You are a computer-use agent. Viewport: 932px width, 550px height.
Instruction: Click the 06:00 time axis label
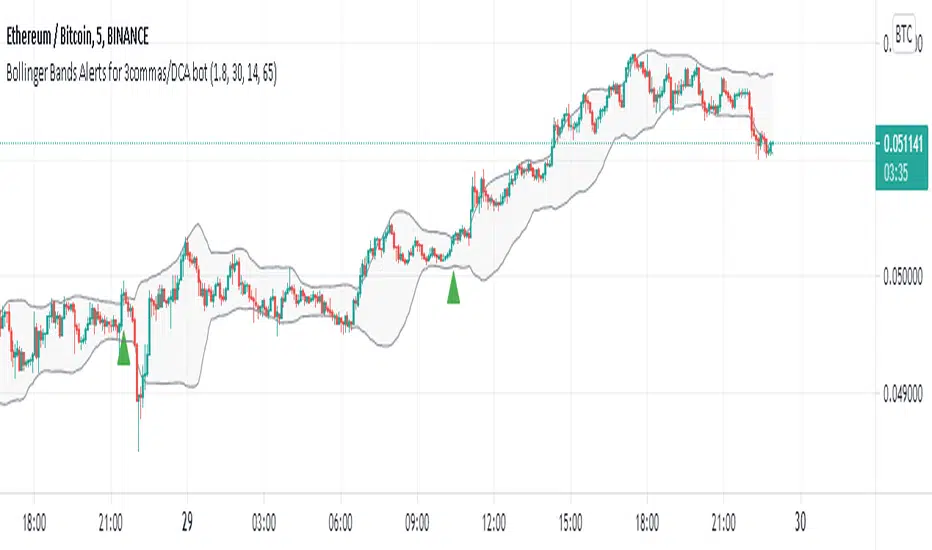click(341, 522)
